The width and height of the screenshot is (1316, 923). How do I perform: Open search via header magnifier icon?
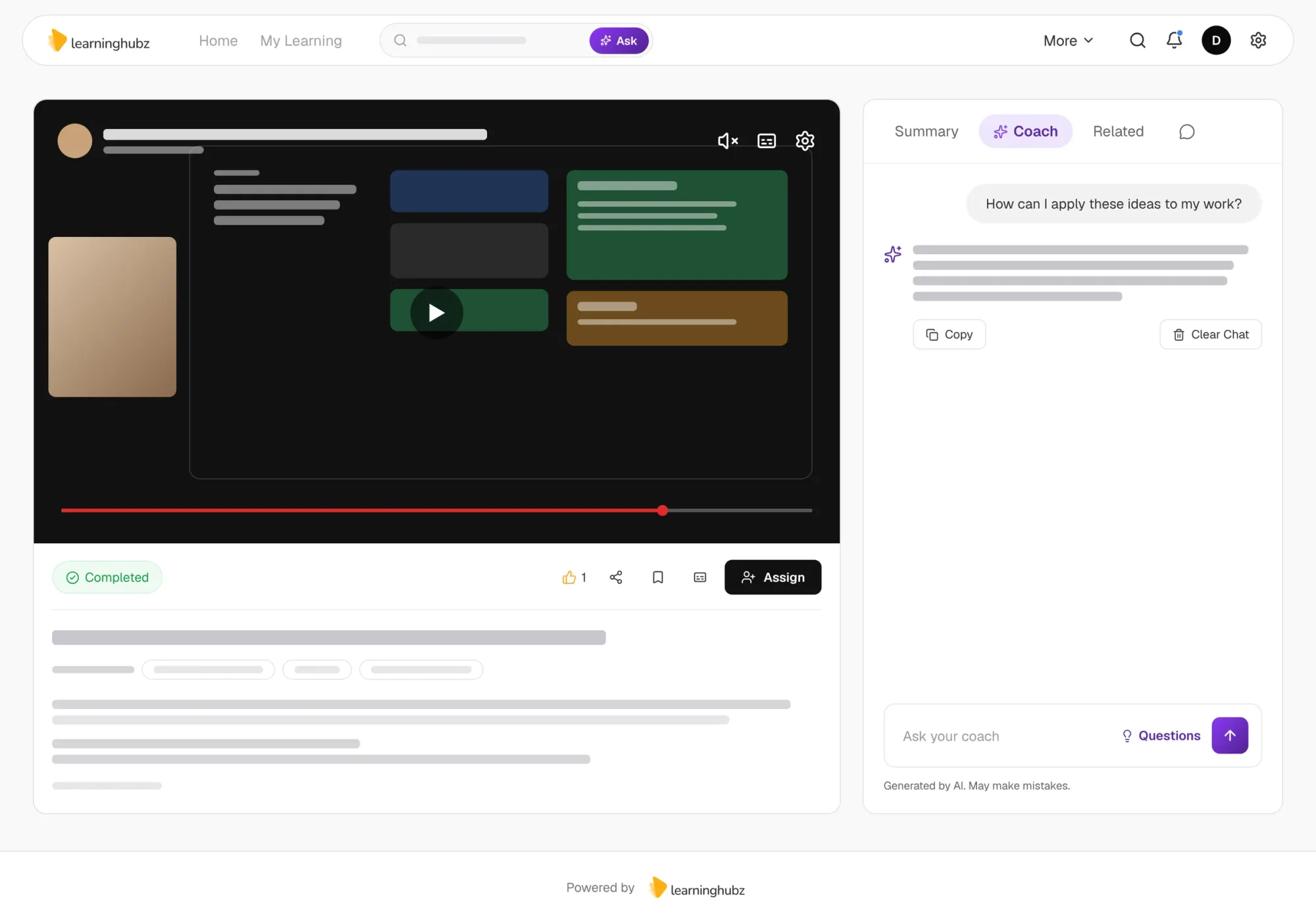(1137, 41)
